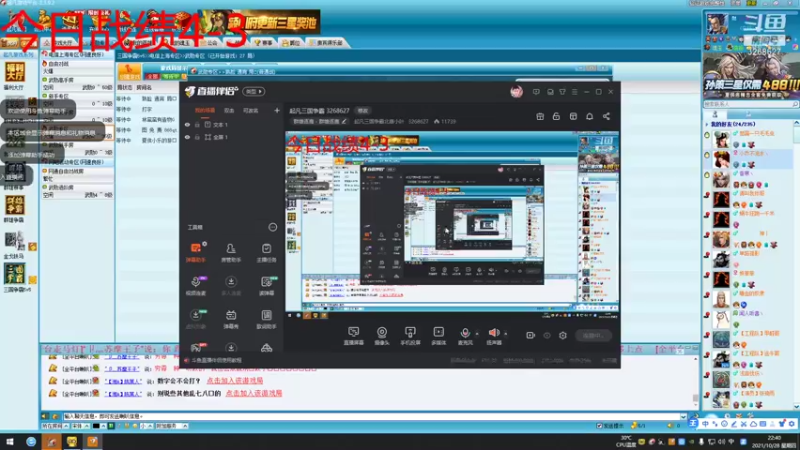This screenshot has height=450, width=800.
Task: Toggle the lock on the 全屏 1 source
Action: (x=197, y=137)
